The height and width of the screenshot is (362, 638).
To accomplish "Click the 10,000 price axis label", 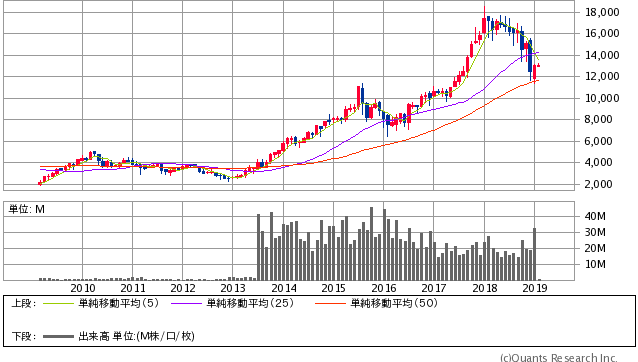I will [x=602, y=98].
